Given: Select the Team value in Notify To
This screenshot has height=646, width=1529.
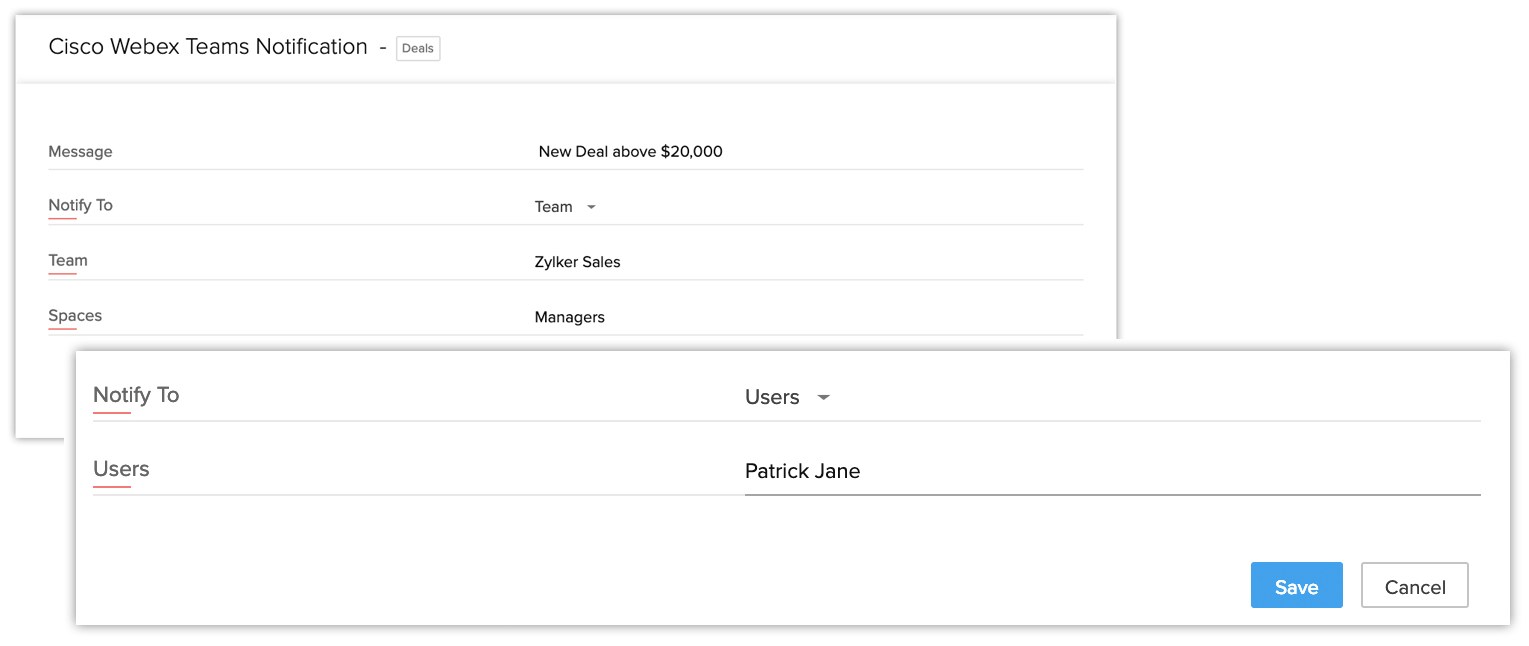Looking at the screenshot, I should (x=553, y=207).
